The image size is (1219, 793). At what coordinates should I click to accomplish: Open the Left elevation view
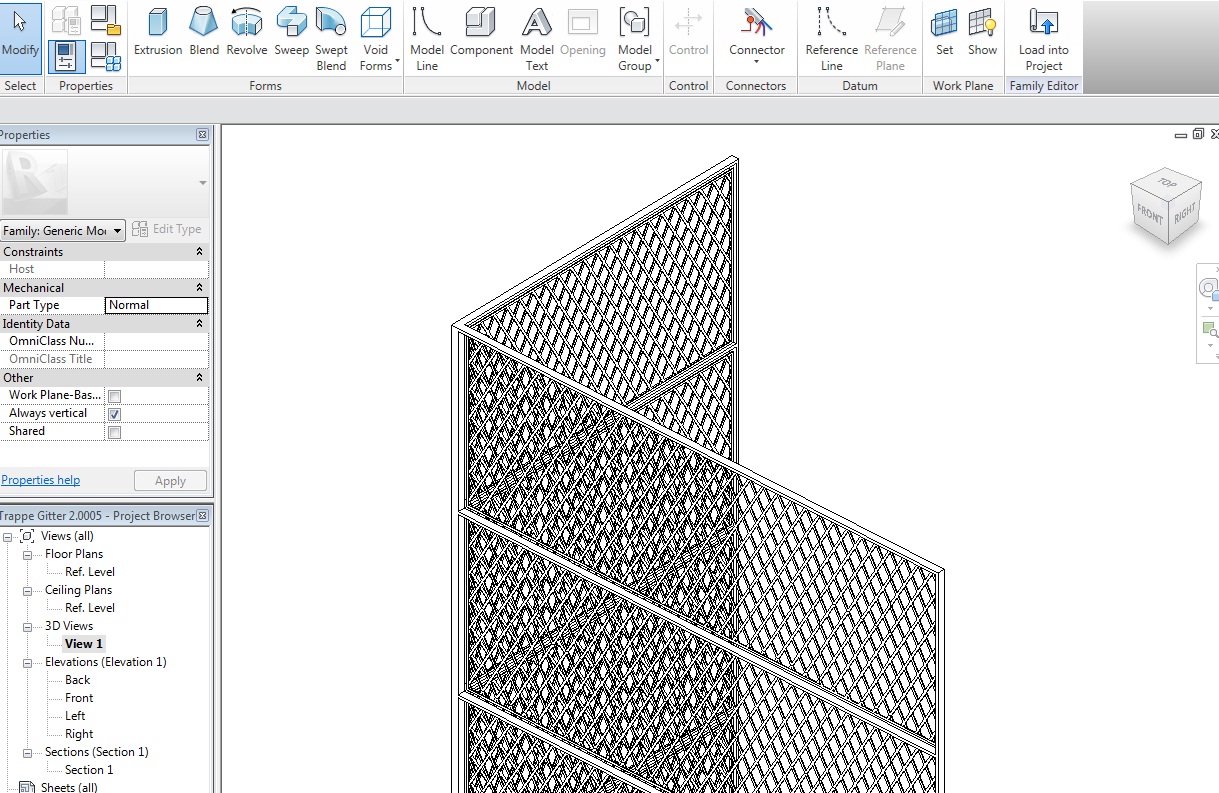click(75, 716)
